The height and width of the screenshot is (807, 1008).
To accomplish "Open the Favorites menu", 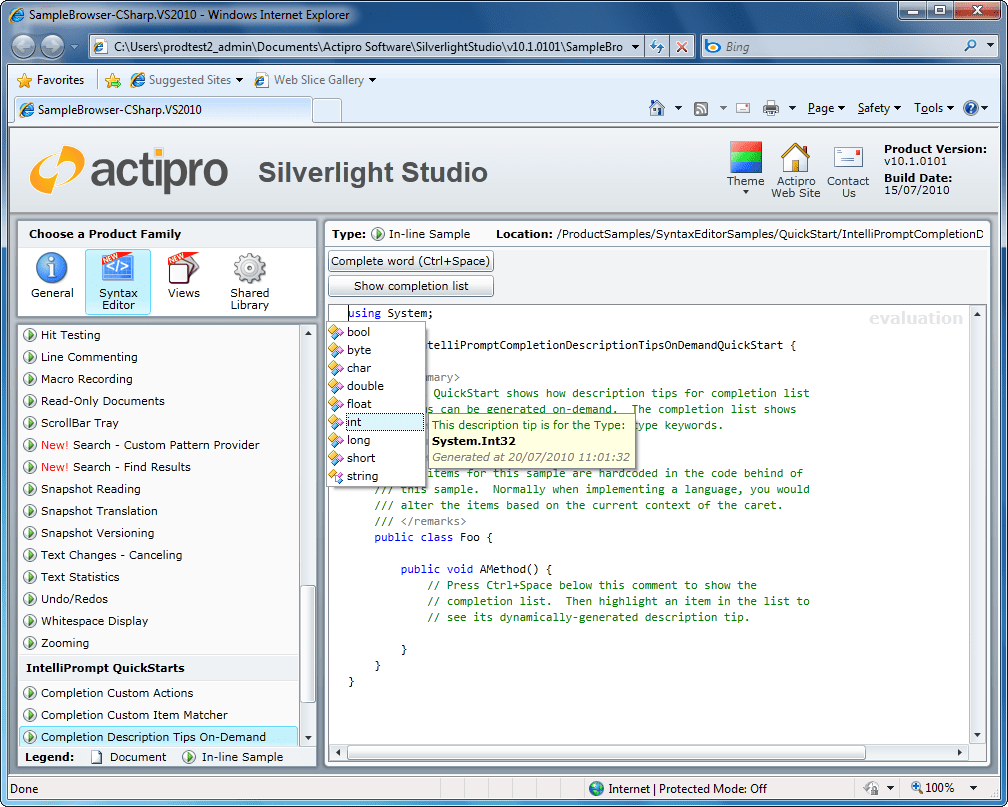I will tap(48, 79).
